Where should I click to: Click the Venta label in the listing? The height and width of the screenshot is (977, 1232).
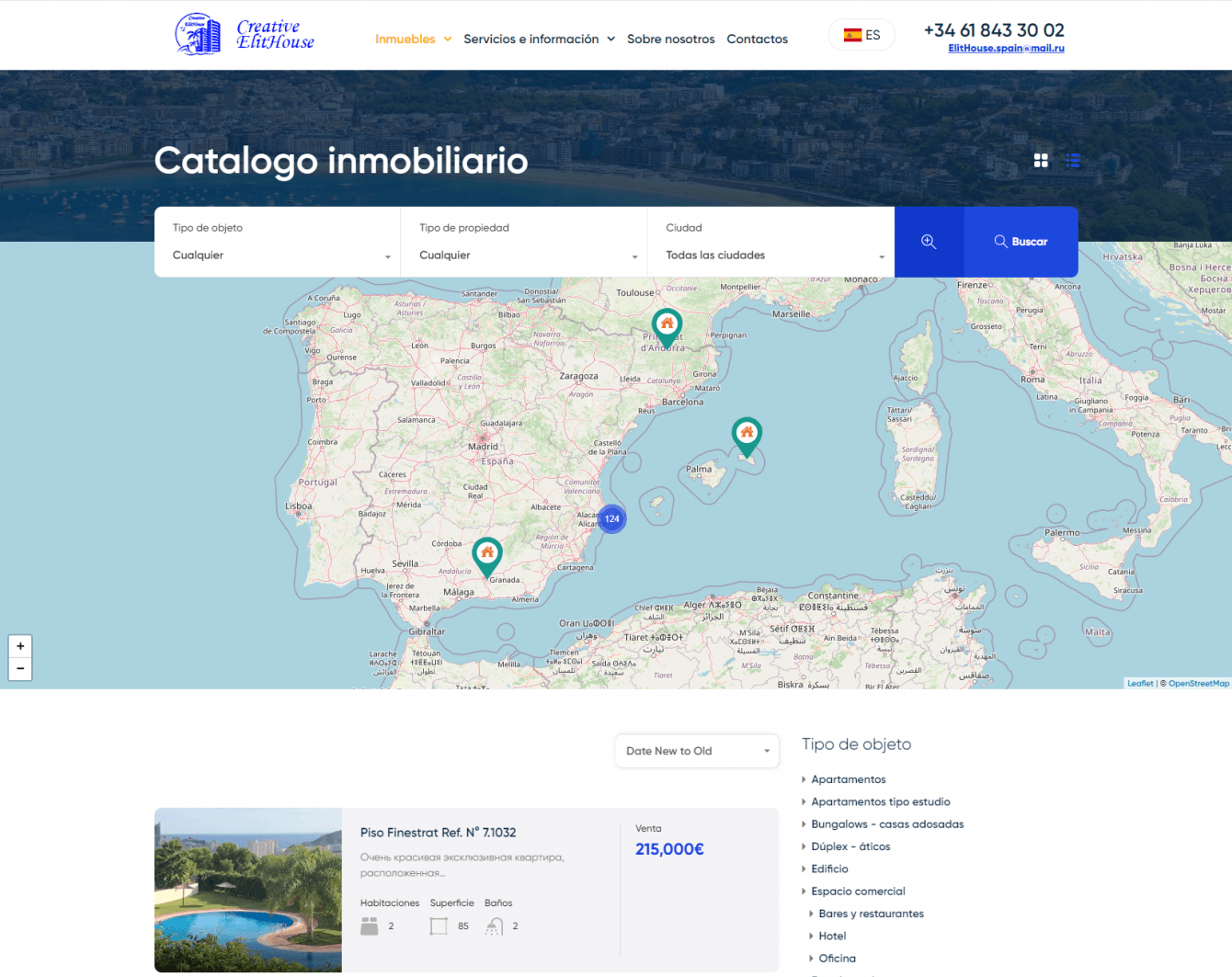648,828
